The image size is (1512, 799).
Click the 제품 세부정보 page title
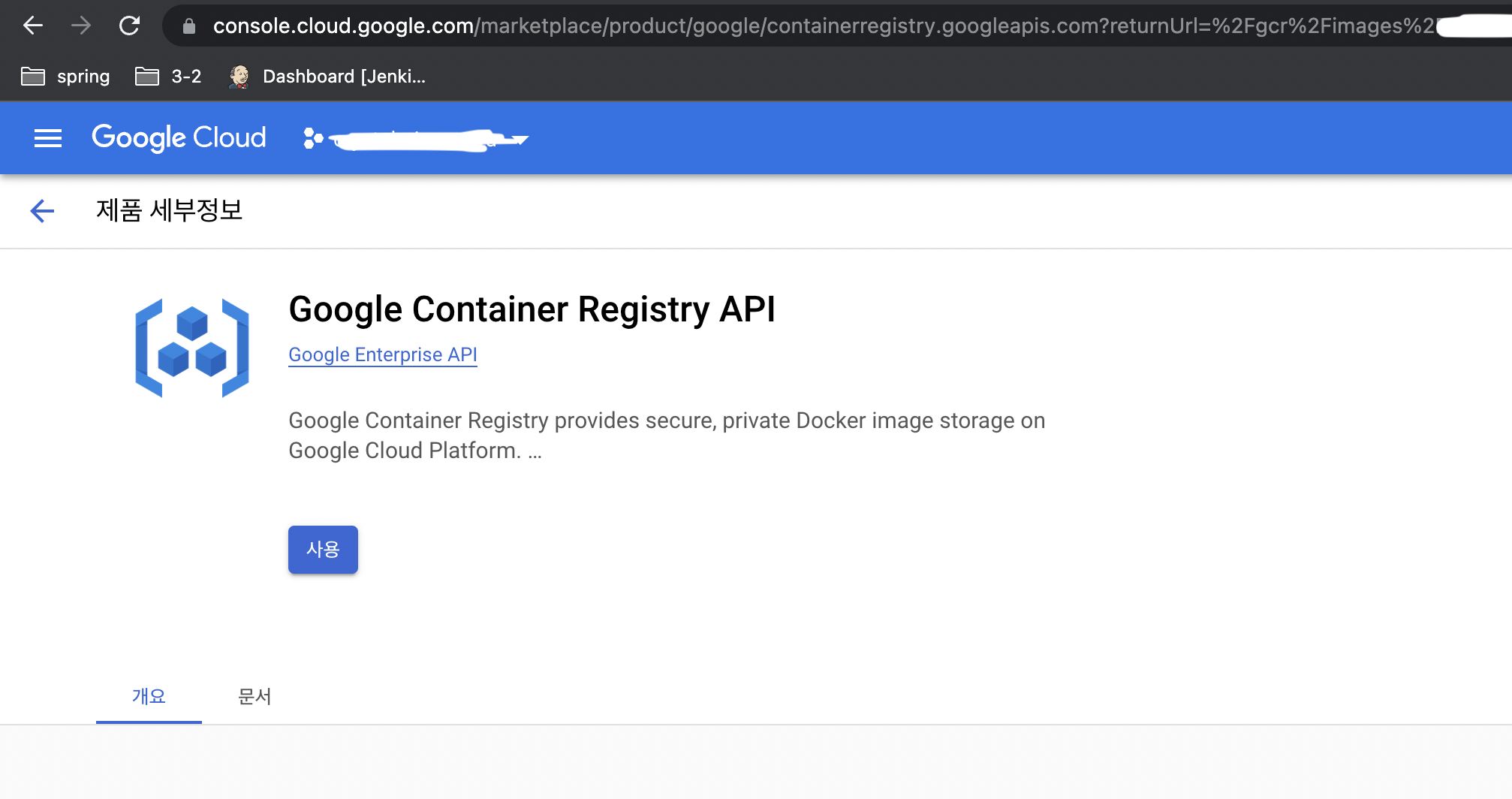point(170,211)
